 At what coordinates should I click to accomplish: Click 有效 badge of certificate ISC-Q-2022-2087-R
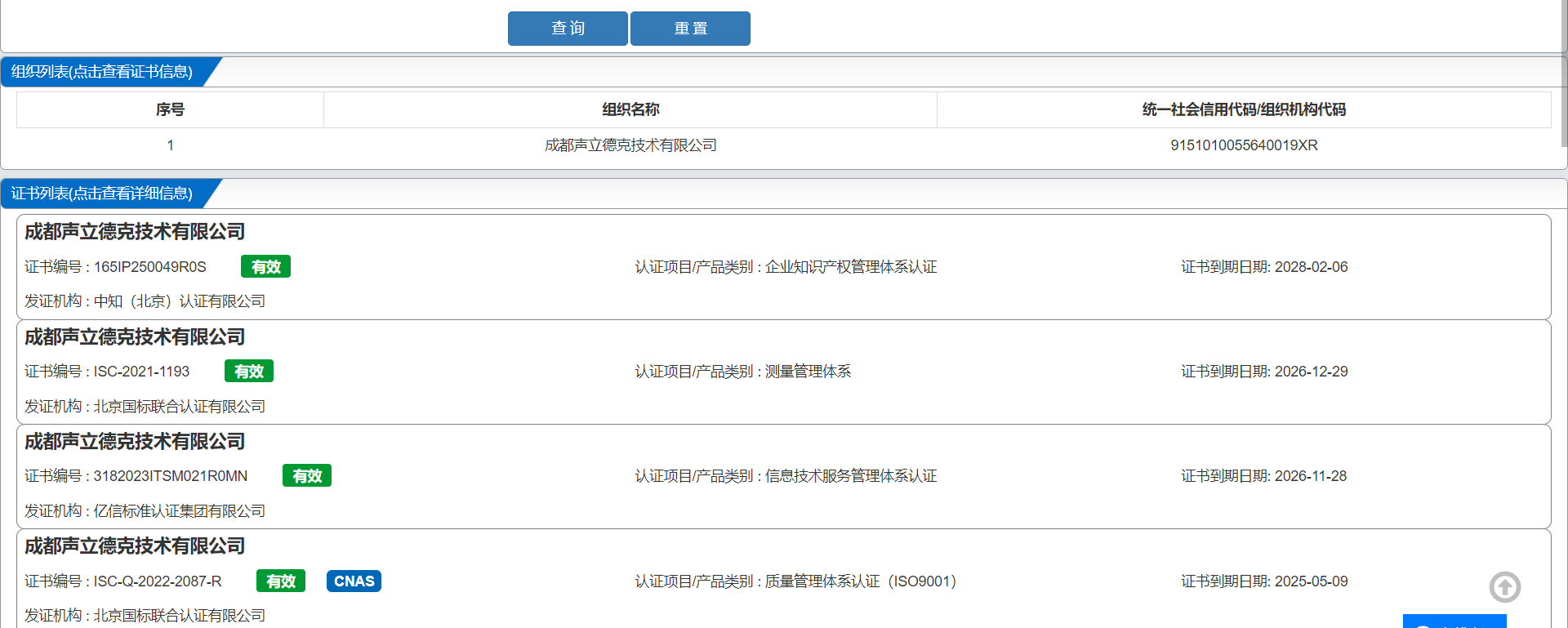point(281,581)
